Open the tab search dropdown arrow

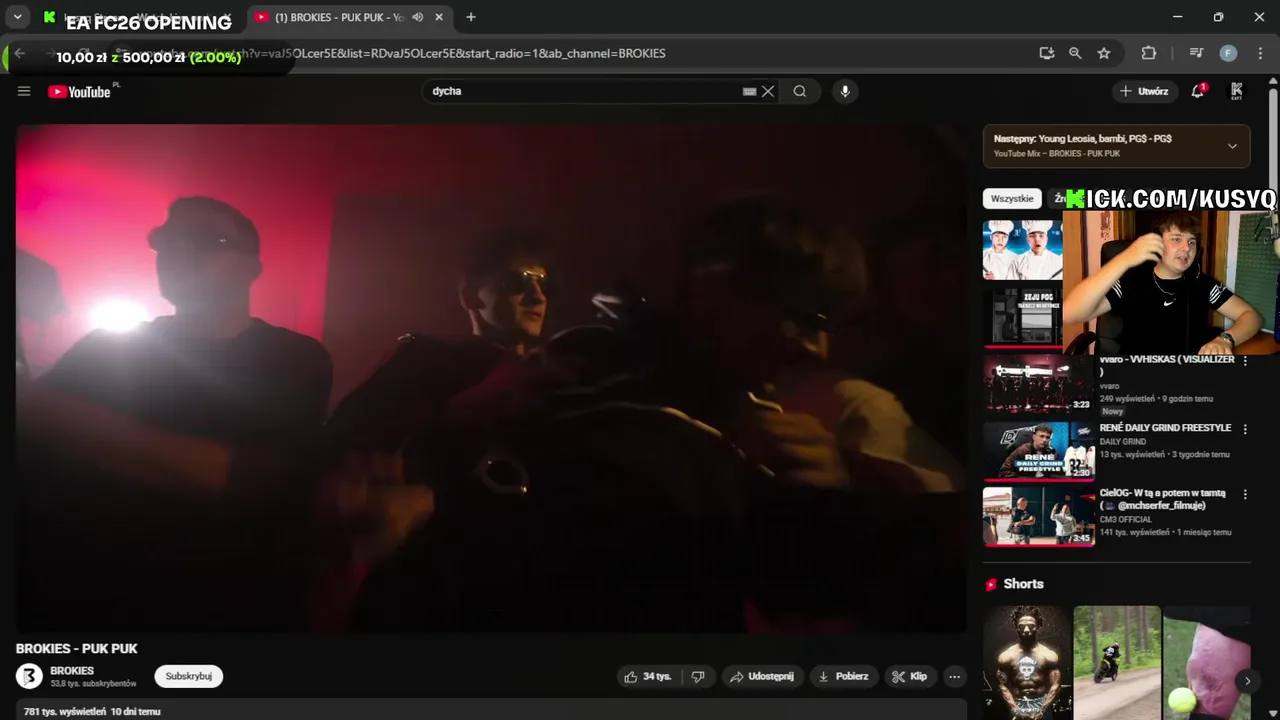(17, 17)
